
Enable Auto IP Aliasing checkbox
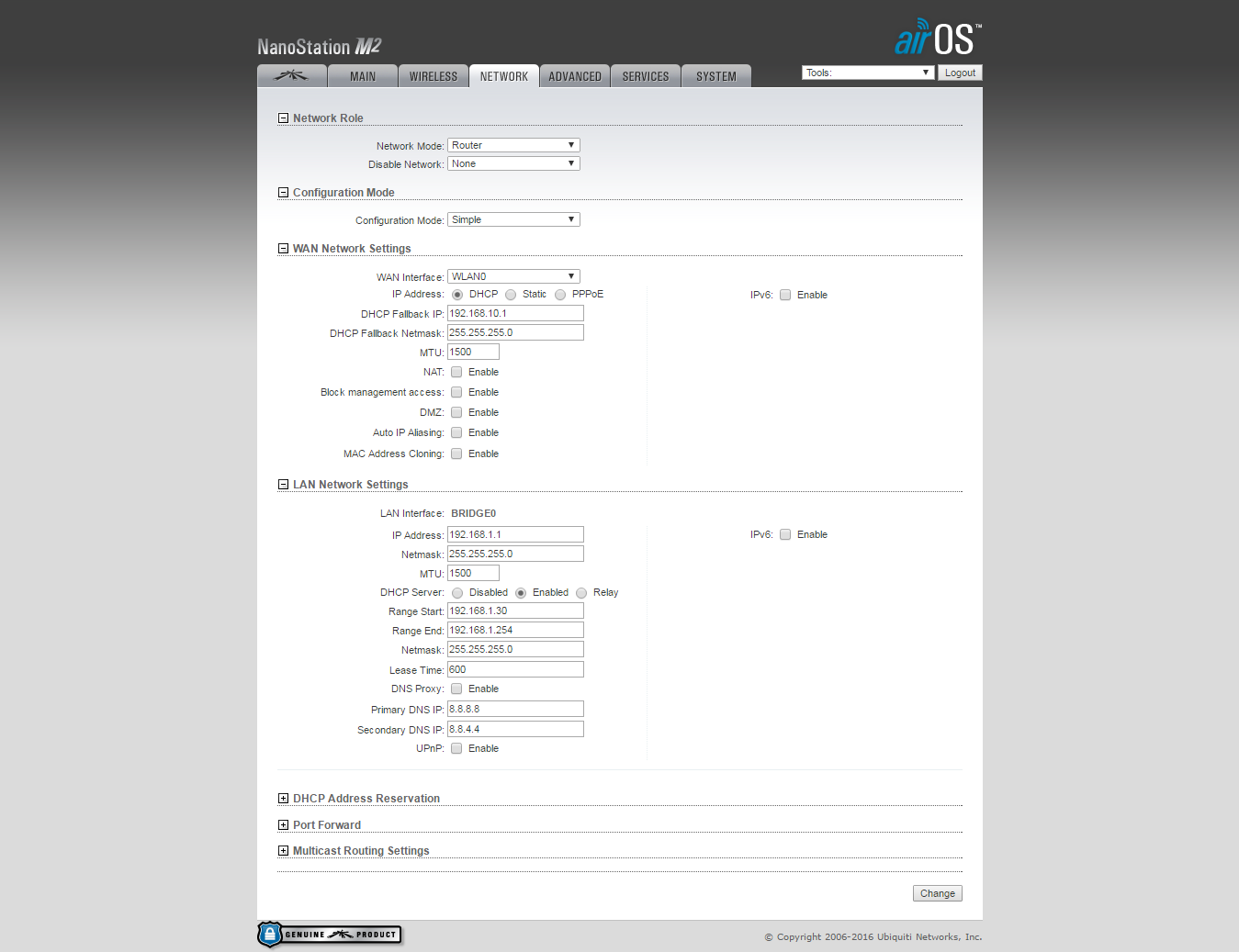tap(456, 432)
